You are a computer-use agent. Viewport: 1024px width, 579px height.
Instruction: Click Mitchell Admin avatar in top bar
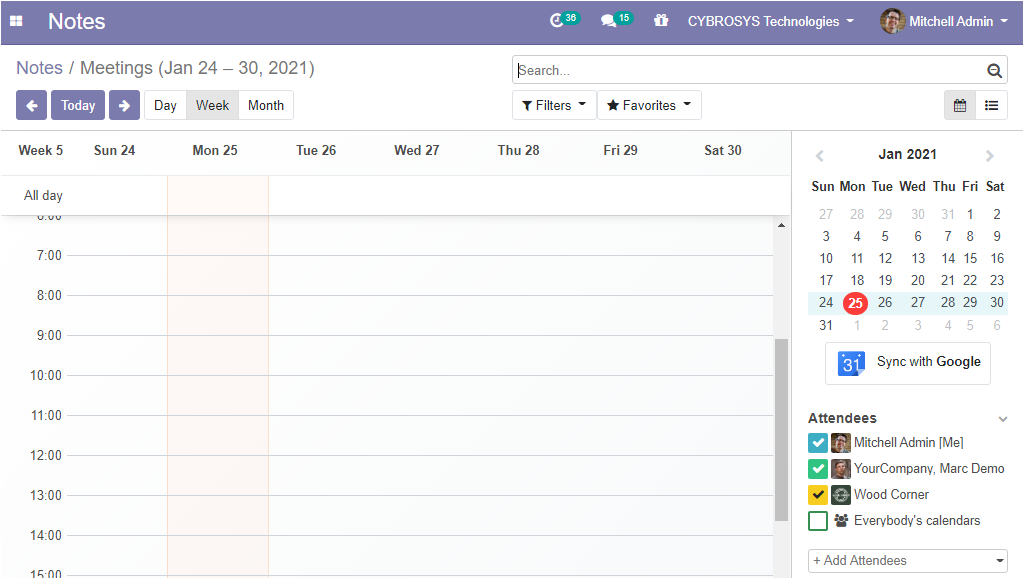(892, 21)
